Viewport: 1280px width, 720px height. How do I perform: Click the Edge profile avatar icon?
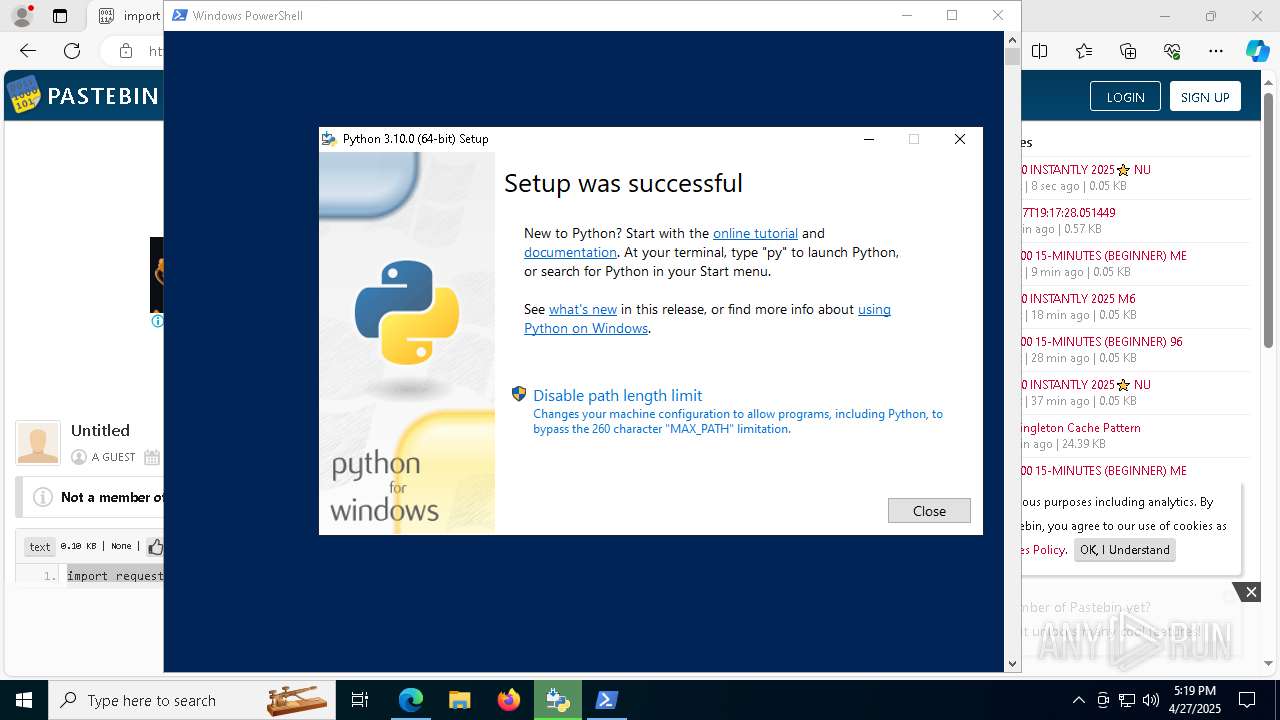coord(22,16)
